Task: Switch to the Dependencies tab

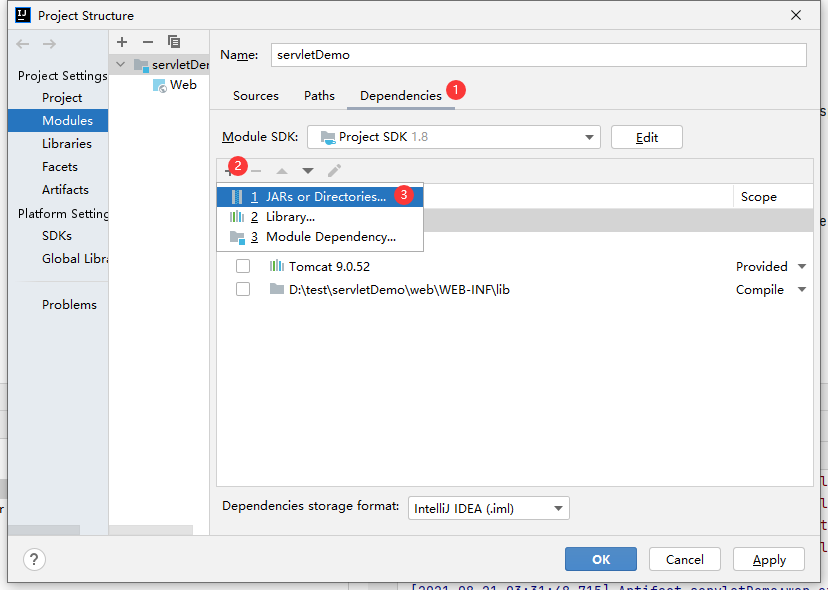Action: pos(401,96)
